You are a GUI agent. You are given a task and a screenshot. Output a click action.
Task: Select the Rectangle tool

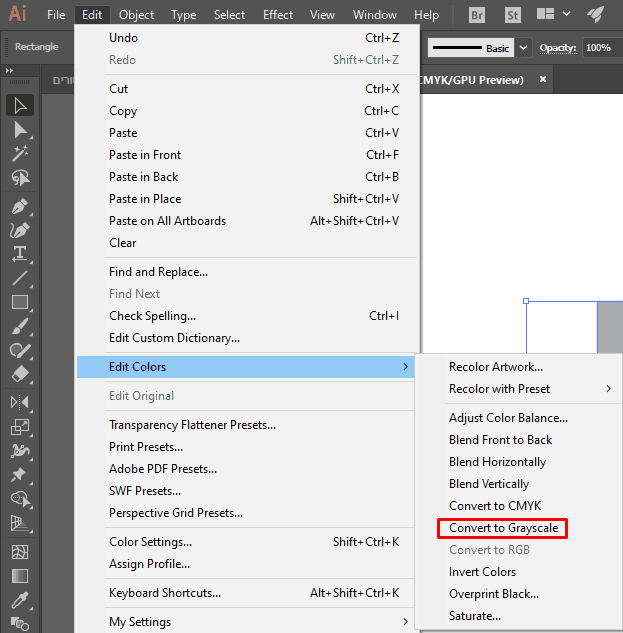20,302
